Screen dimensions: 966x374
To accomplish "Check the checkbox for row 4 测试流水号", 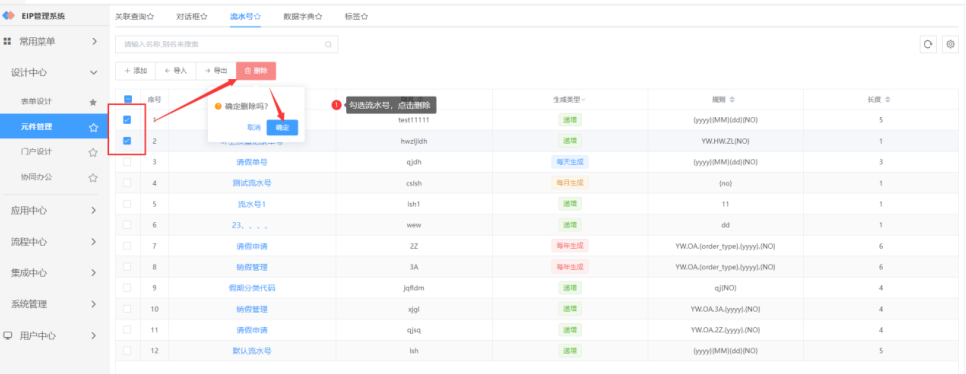I will tap(127, 183).
